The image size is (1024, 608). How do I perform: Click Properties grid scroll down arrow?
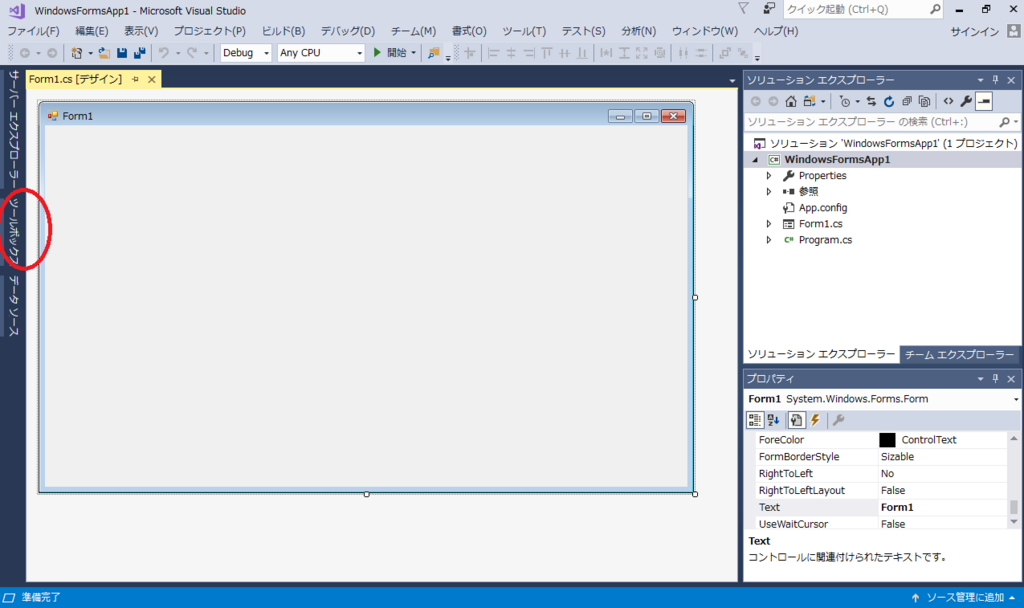[x=1014, y=522]
